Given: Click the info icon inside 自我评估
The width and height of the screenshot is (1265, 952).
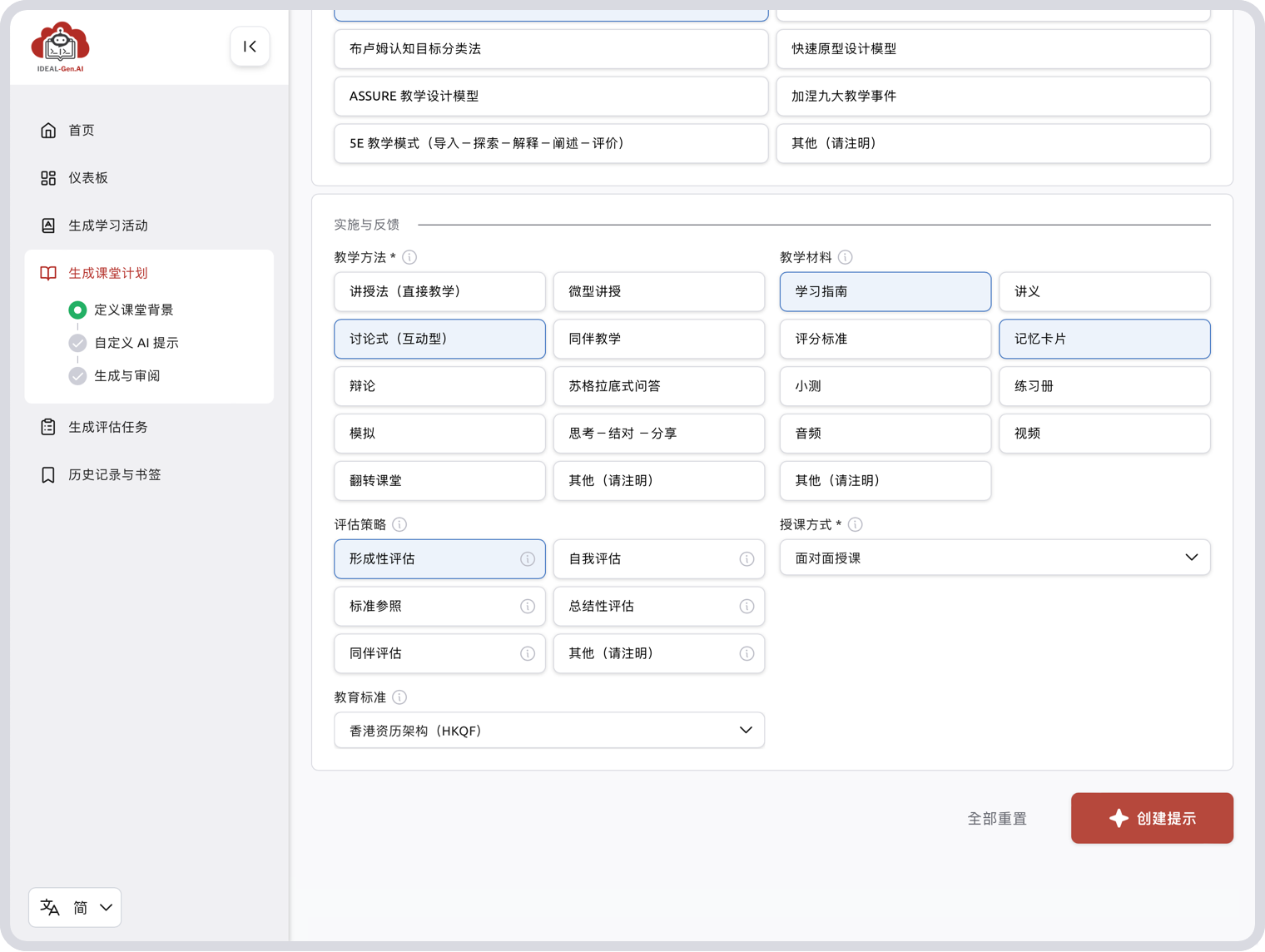Looking at the screenshot, I should click(747, 559).
